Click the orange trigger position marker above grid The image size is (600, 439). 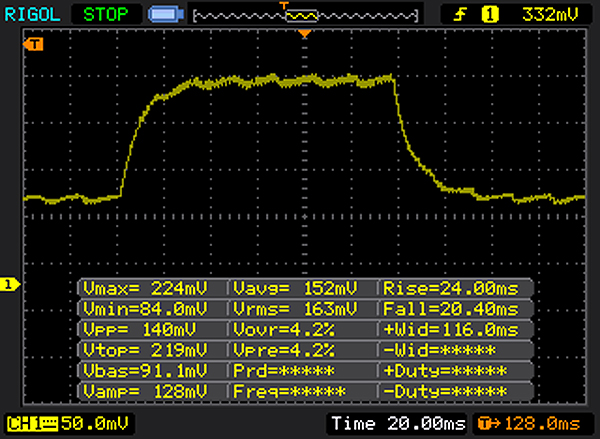click(x=305, y=34)
